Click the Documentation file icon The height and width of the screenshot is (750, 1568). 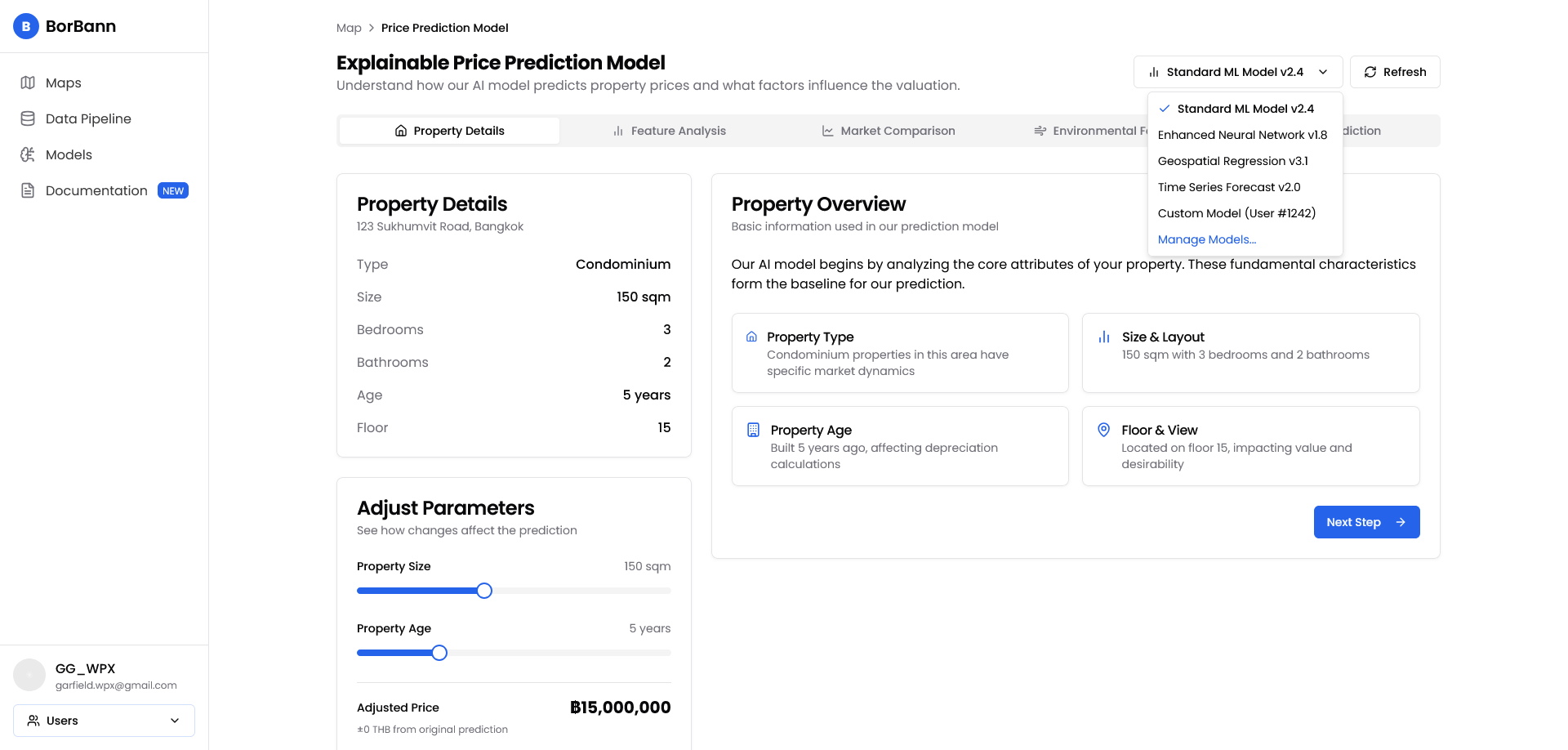[28, 190]
